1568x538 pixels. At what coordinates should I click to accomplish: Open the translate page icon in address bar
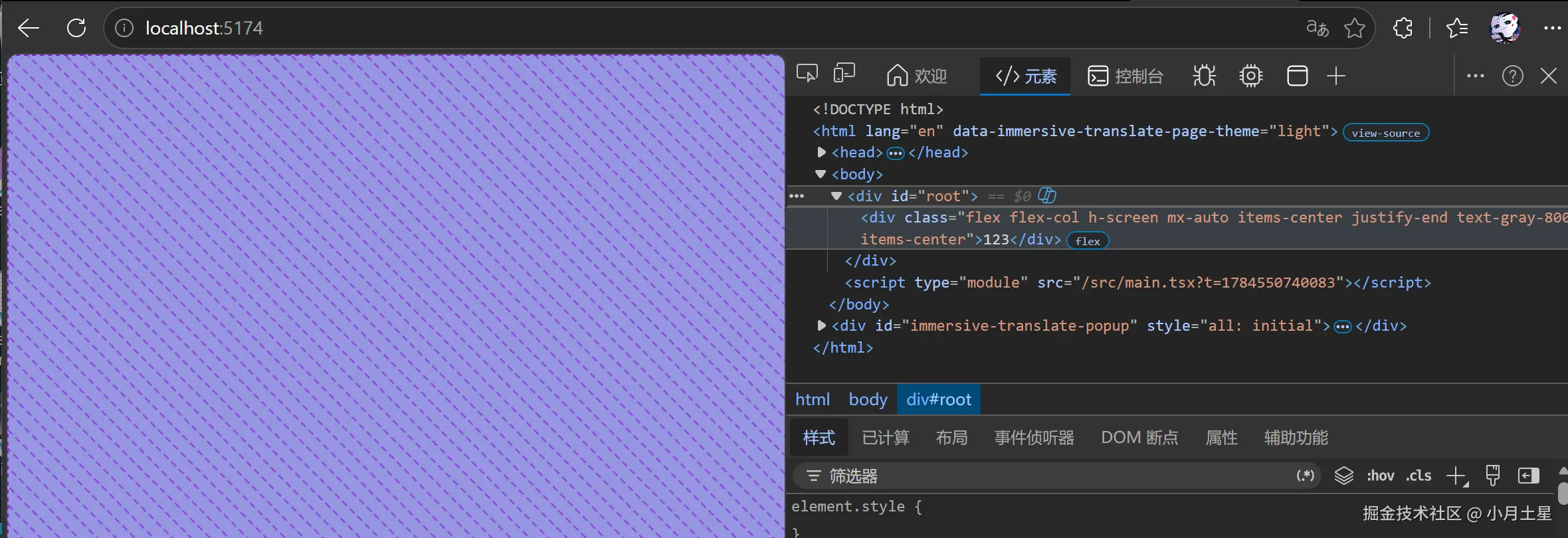[1318, 28]
